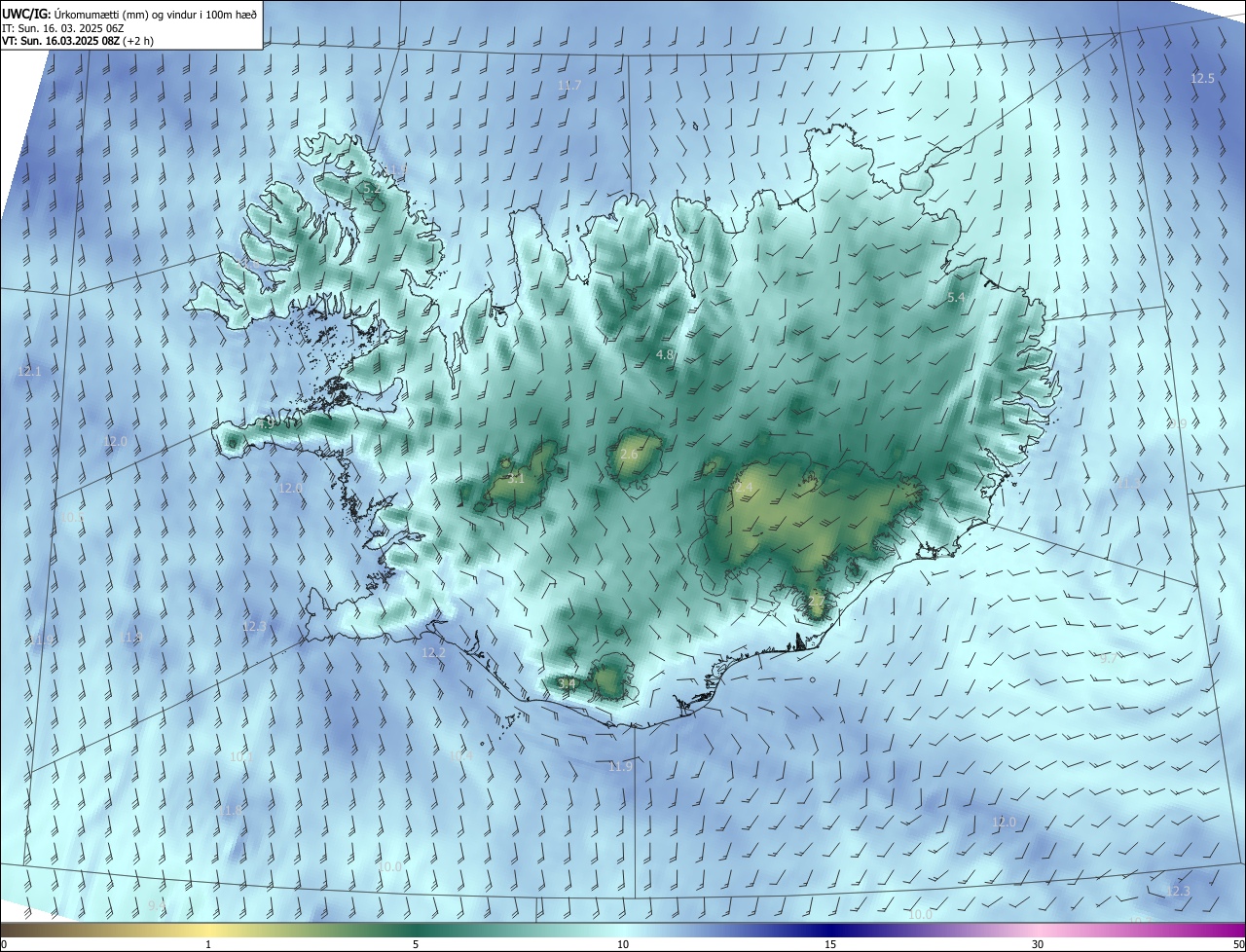Click the '15' tick label on the colour scale
This screenshot has width=1246, height=952.
[830, 944]
